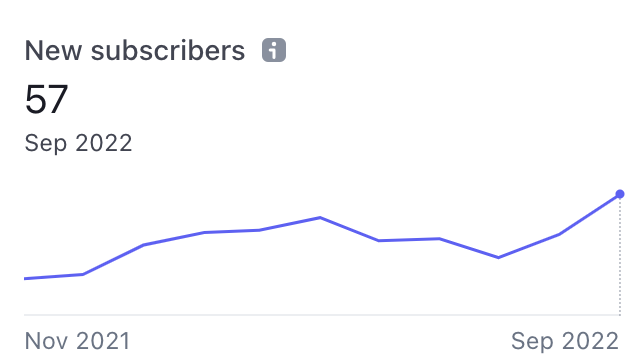Click the line's lowest dip before the final rise
This screenshot has height=362, width=644.
coord(498,258)
